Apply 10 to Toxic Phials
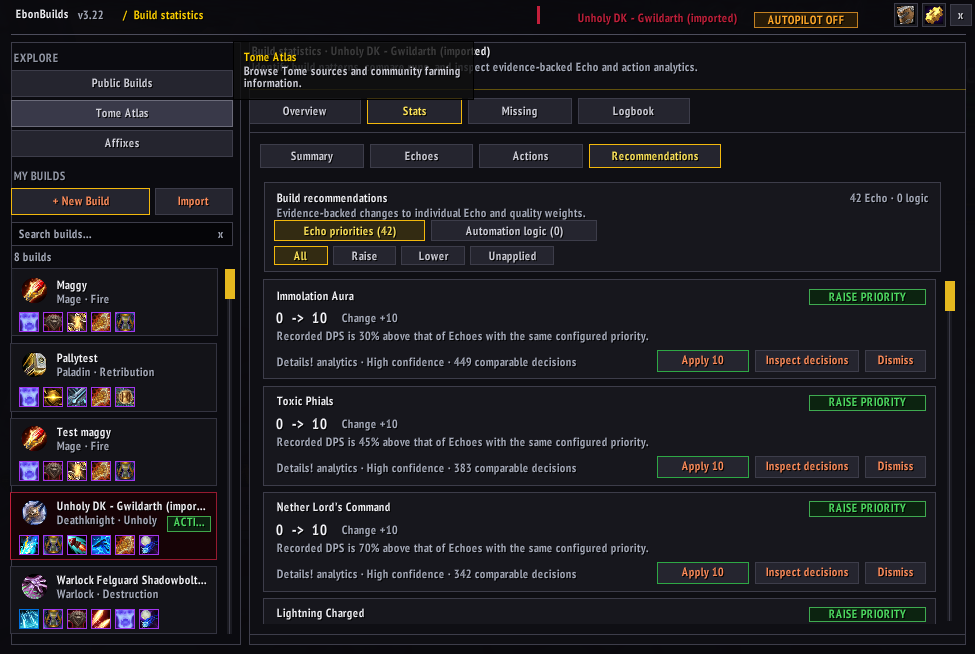The image size is (975, 654). tap(703, 467)
